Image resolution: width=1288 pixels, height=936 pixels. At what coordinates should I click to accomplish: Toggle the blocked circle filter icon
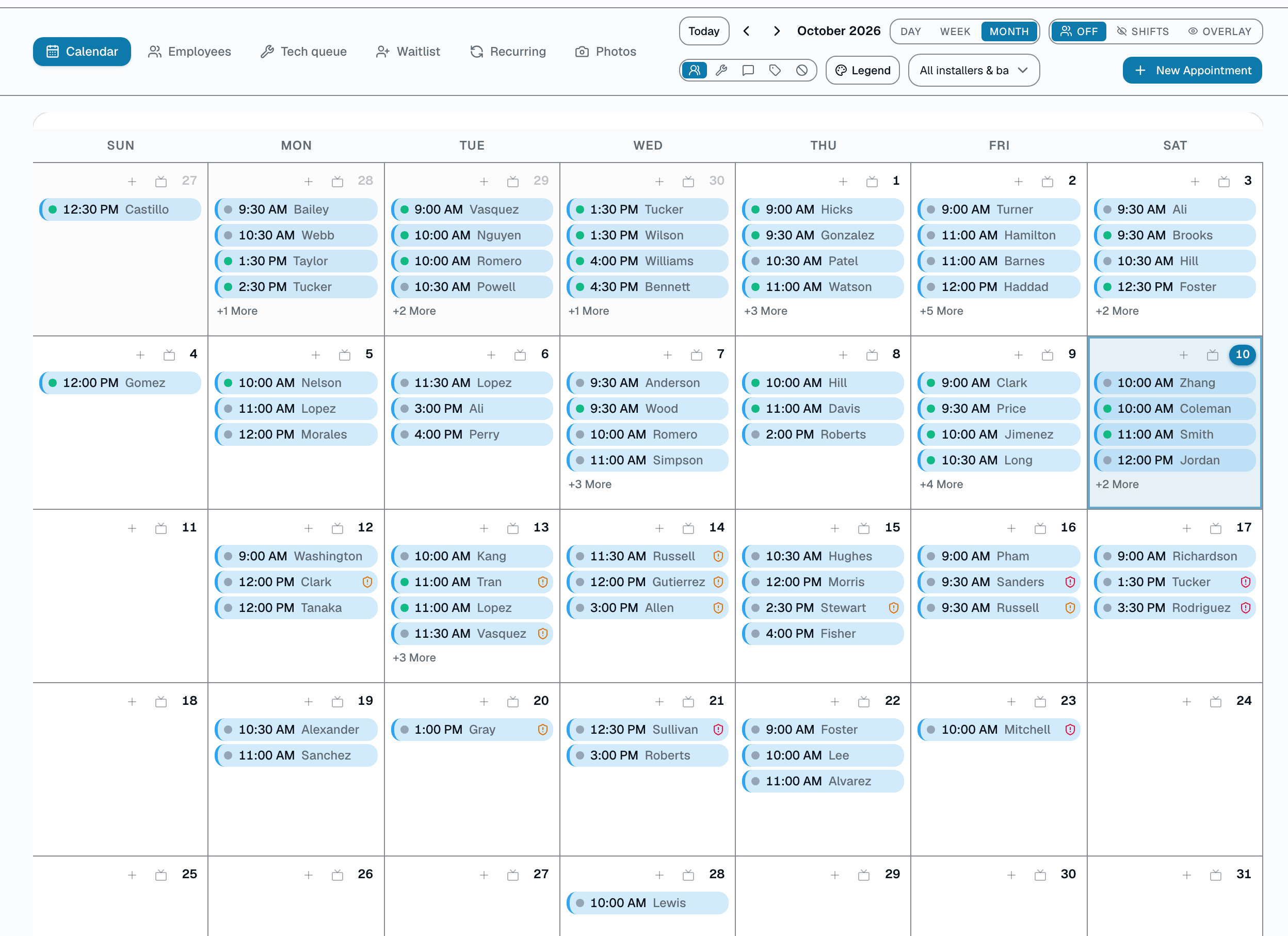point(801,70)
